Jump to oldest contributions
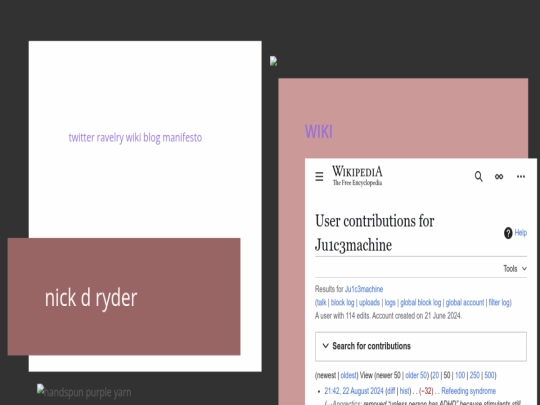Screen dimensions: 540x405 point(349,375)
